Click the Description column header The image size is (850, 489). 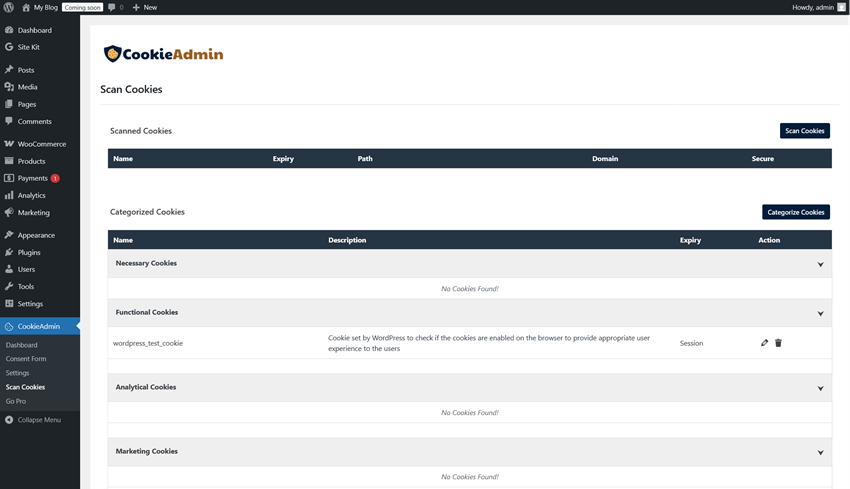pos(347,240)
